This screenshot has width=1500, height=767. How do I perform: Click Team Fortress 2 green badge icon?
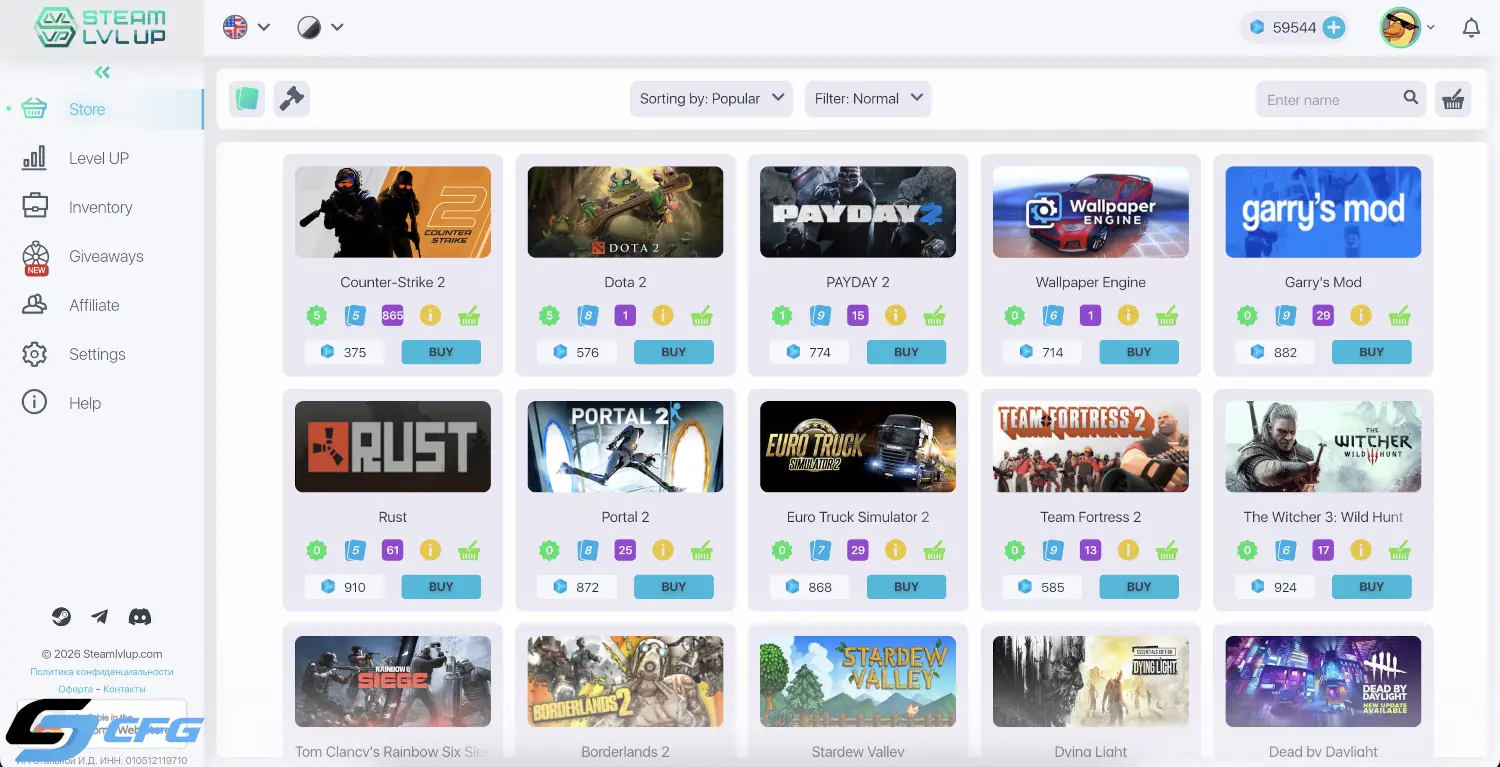(x=1015, y=551)
